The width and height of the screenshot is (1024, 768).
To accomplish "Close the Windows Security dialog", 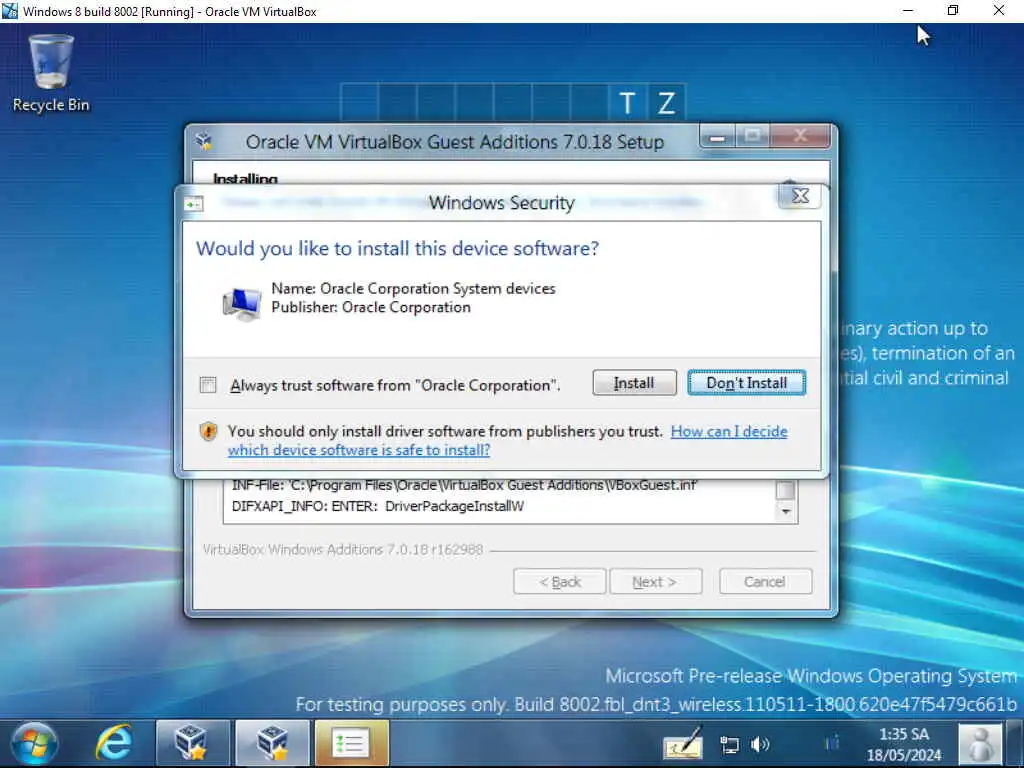I will (x=800, y=196).
